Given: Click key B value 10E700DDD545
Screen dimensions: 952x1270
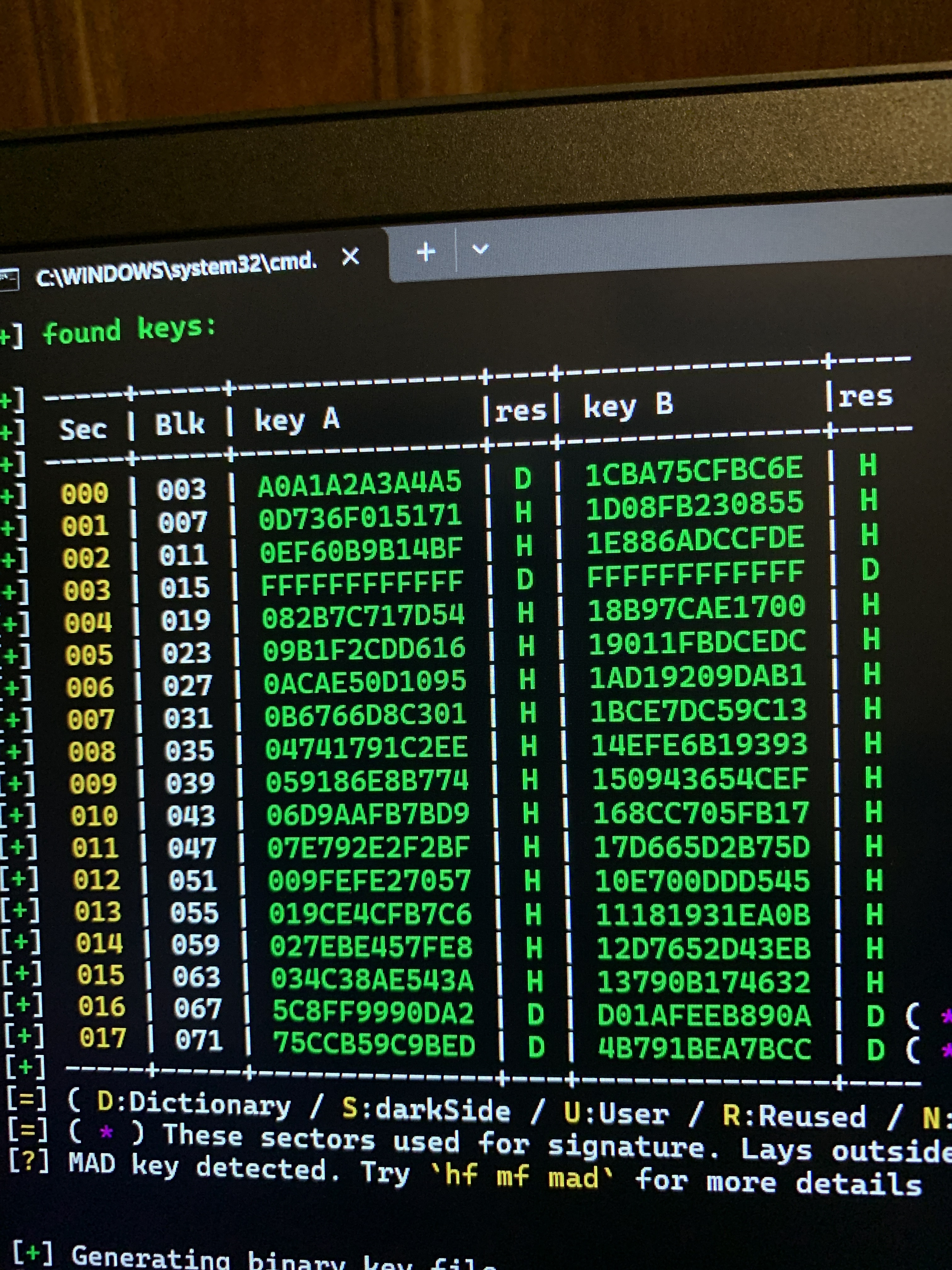Looking at the screenshot, I should point(702,881).
